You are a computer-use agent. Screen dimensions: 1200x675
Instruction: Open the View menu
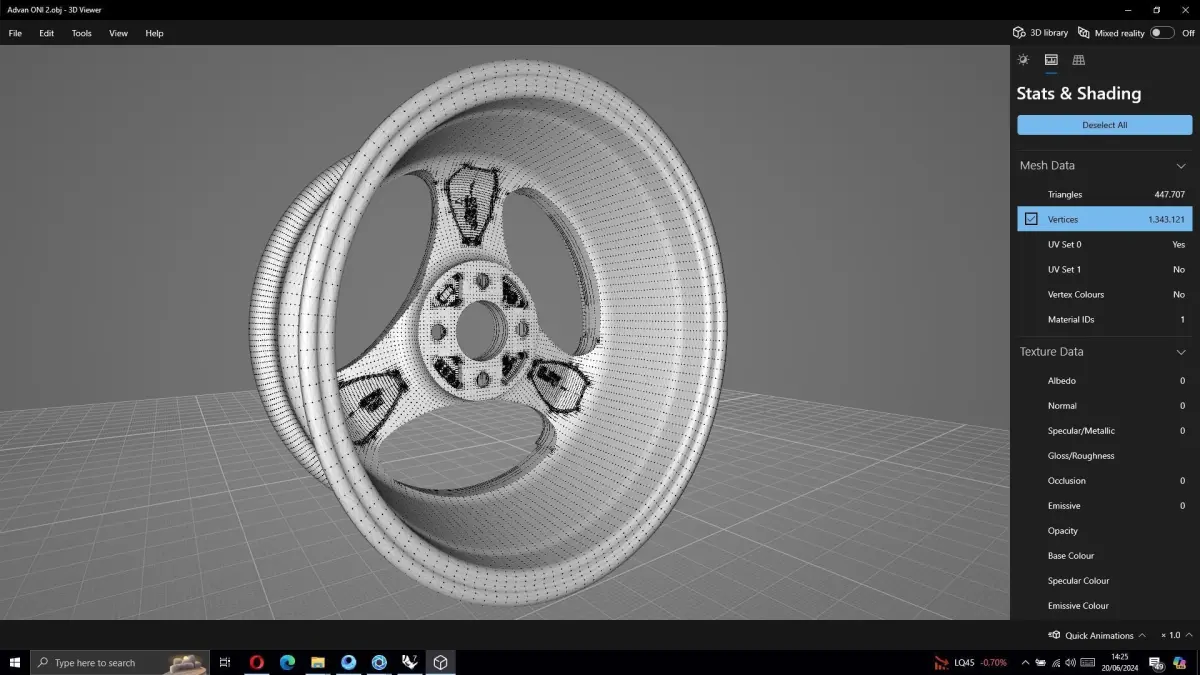(118, 33)
